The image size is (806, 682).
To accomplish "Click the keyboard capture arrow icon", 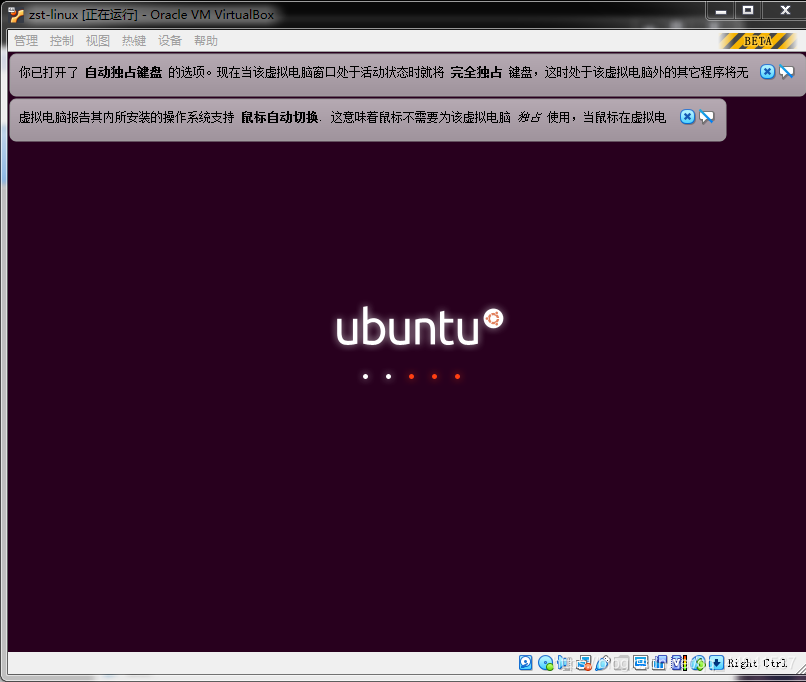I will [716, 663].
